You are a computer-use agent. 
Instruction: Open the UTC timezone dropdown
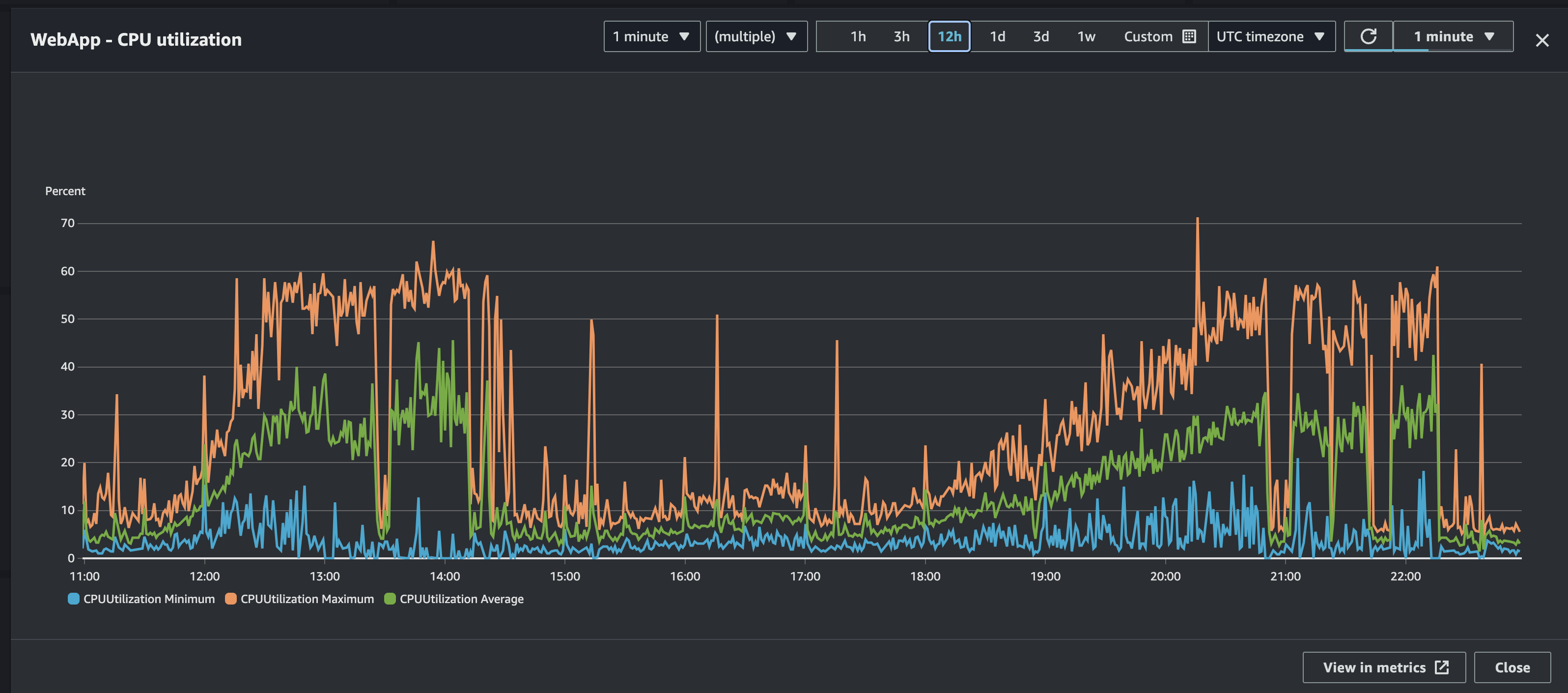1272,36
